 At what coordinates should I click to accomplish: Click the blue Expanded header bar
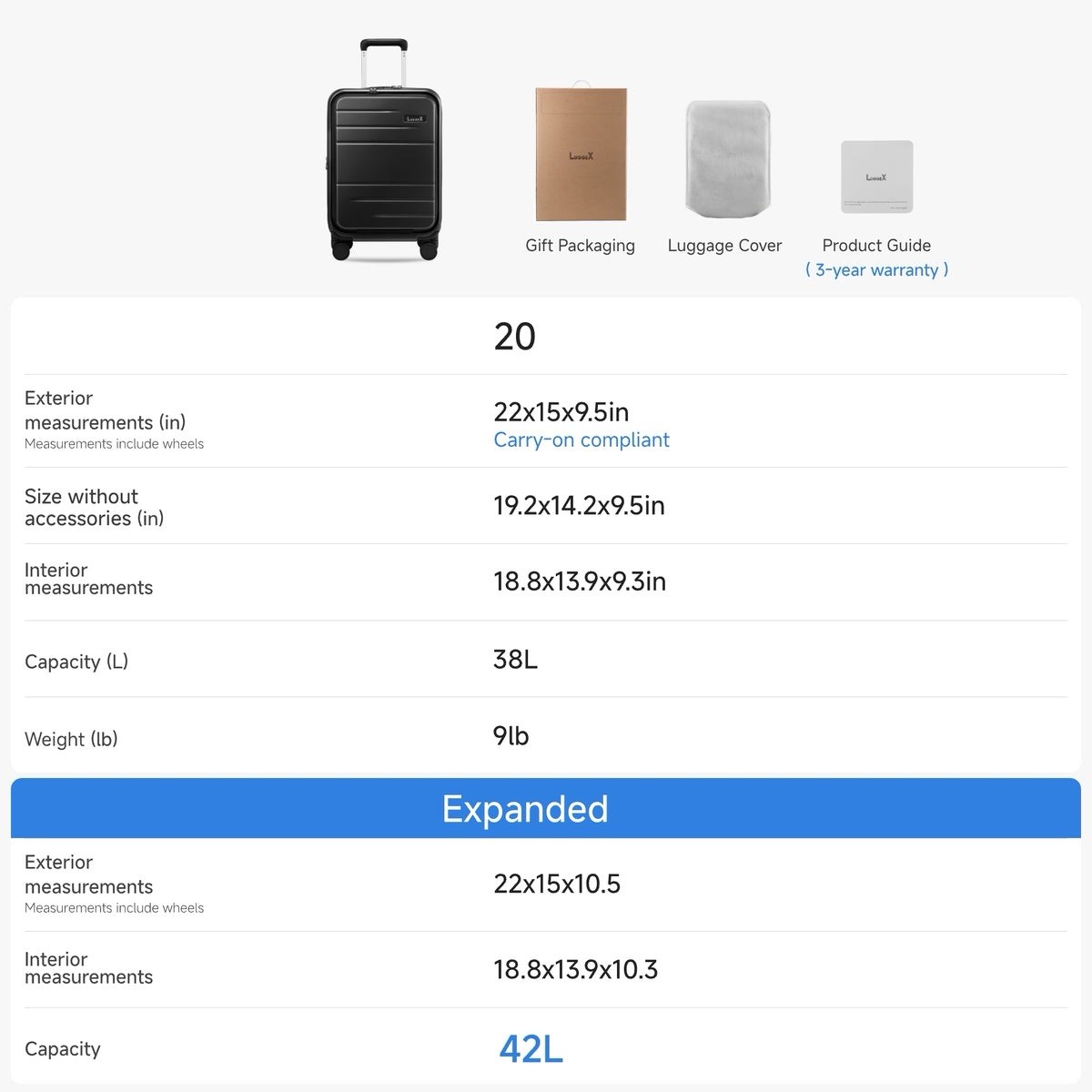click(546, 808)
